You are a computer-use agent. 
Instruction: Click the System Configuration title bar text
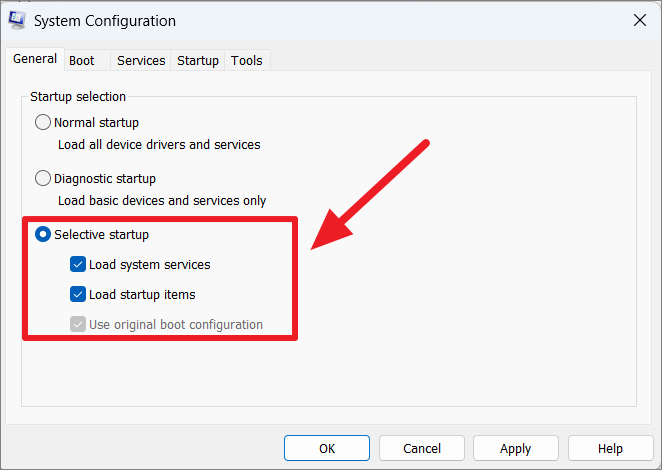[x=105, y=21]
